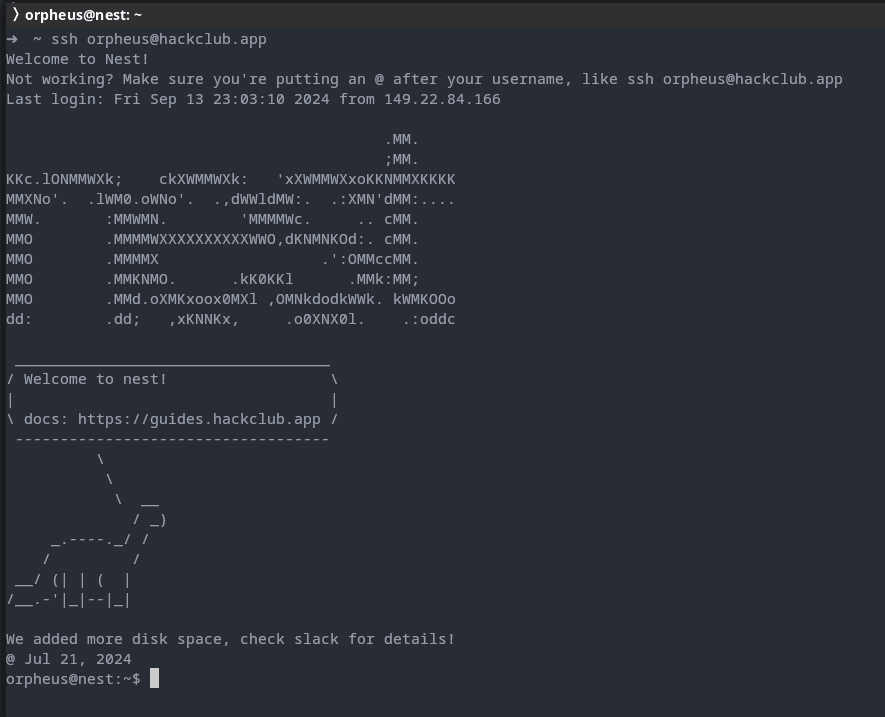Click the ssh orpheus@hackclub.app command text
Image resolution: width=885 pixels, height=717 pixels.
(159, 40)
